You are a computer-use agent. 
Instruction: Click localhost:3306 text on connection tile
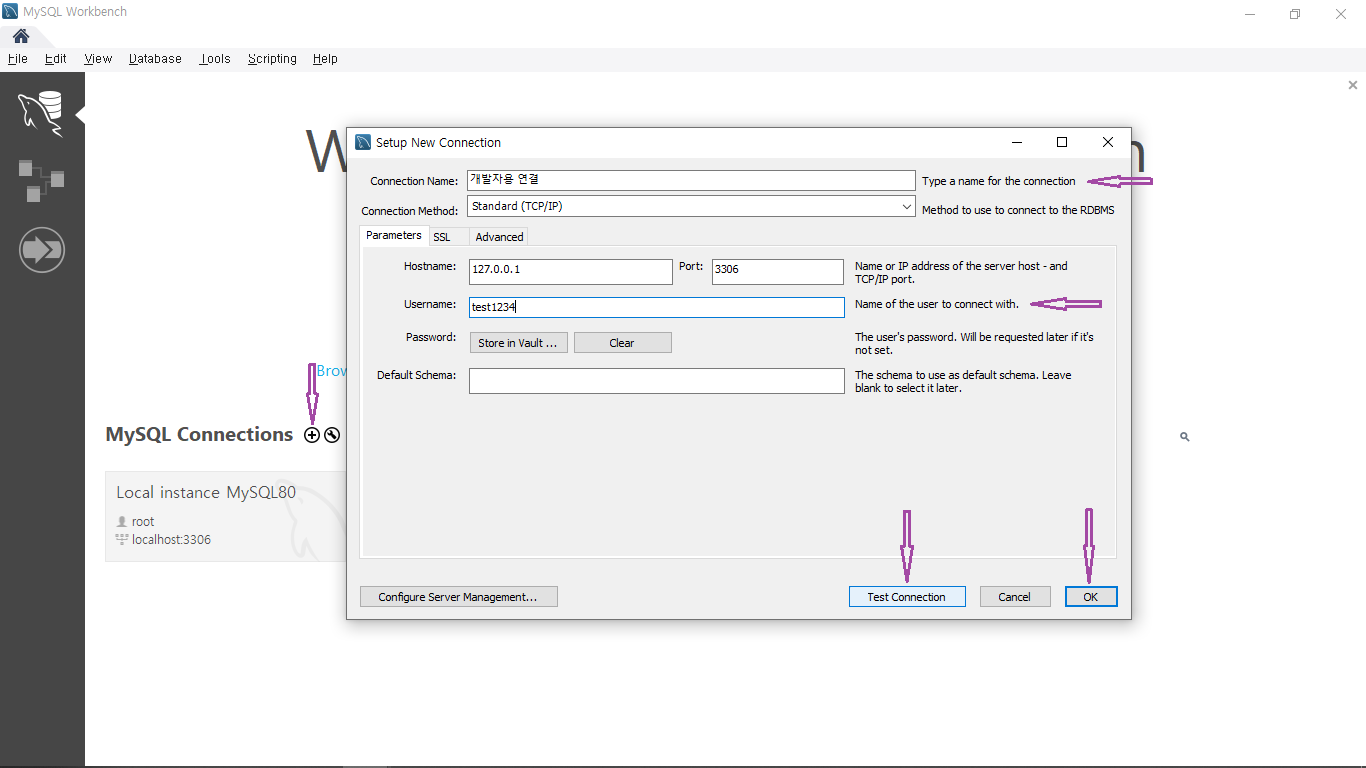coord(171,540)
